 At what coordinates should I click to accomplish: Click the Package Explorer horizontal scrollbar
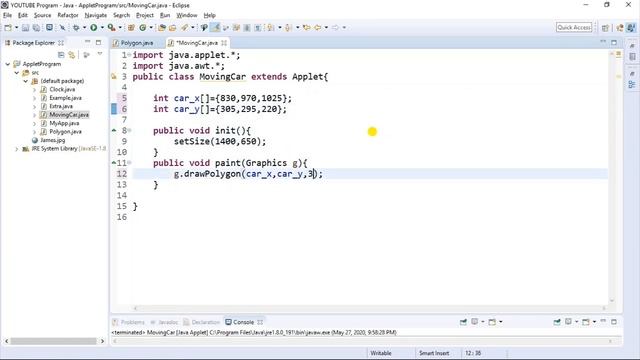click(x=53, y=341)
